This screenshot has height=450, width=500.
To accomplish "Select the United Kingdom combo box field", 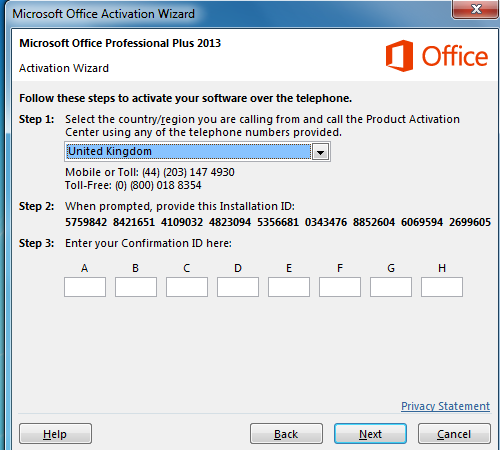I will click(x=197, y=152).
